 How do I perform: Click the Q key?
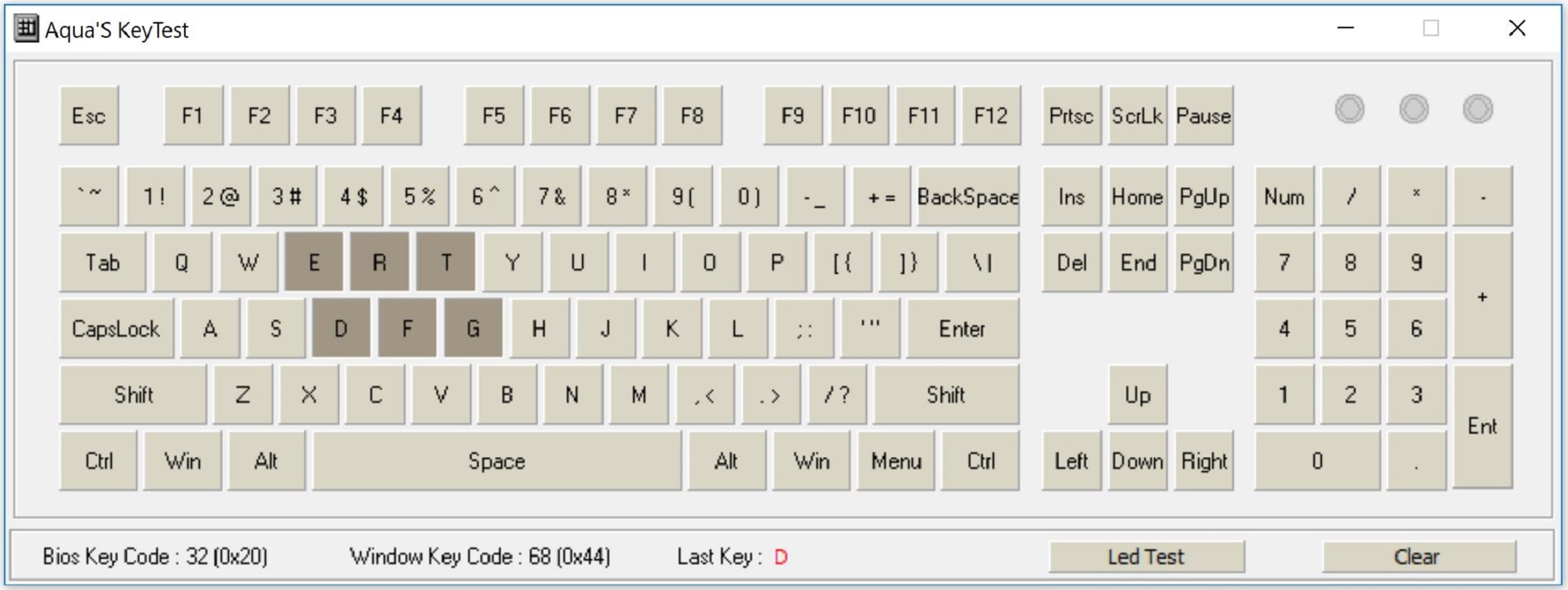[182, 262]
